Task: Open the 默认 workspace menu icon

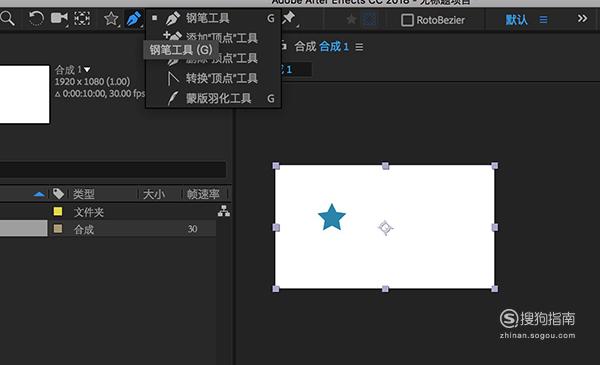Action: (543, 20)
